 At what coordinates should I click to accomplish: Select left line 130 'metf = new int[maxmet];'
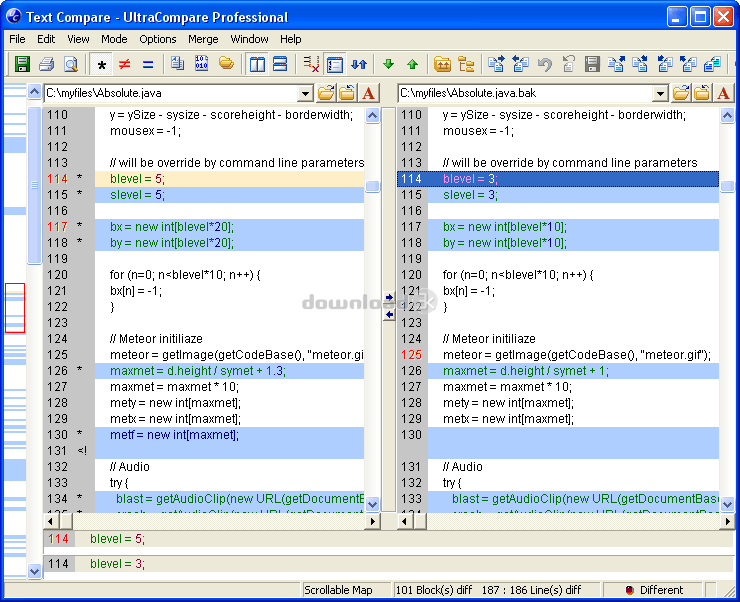point(229,435)
